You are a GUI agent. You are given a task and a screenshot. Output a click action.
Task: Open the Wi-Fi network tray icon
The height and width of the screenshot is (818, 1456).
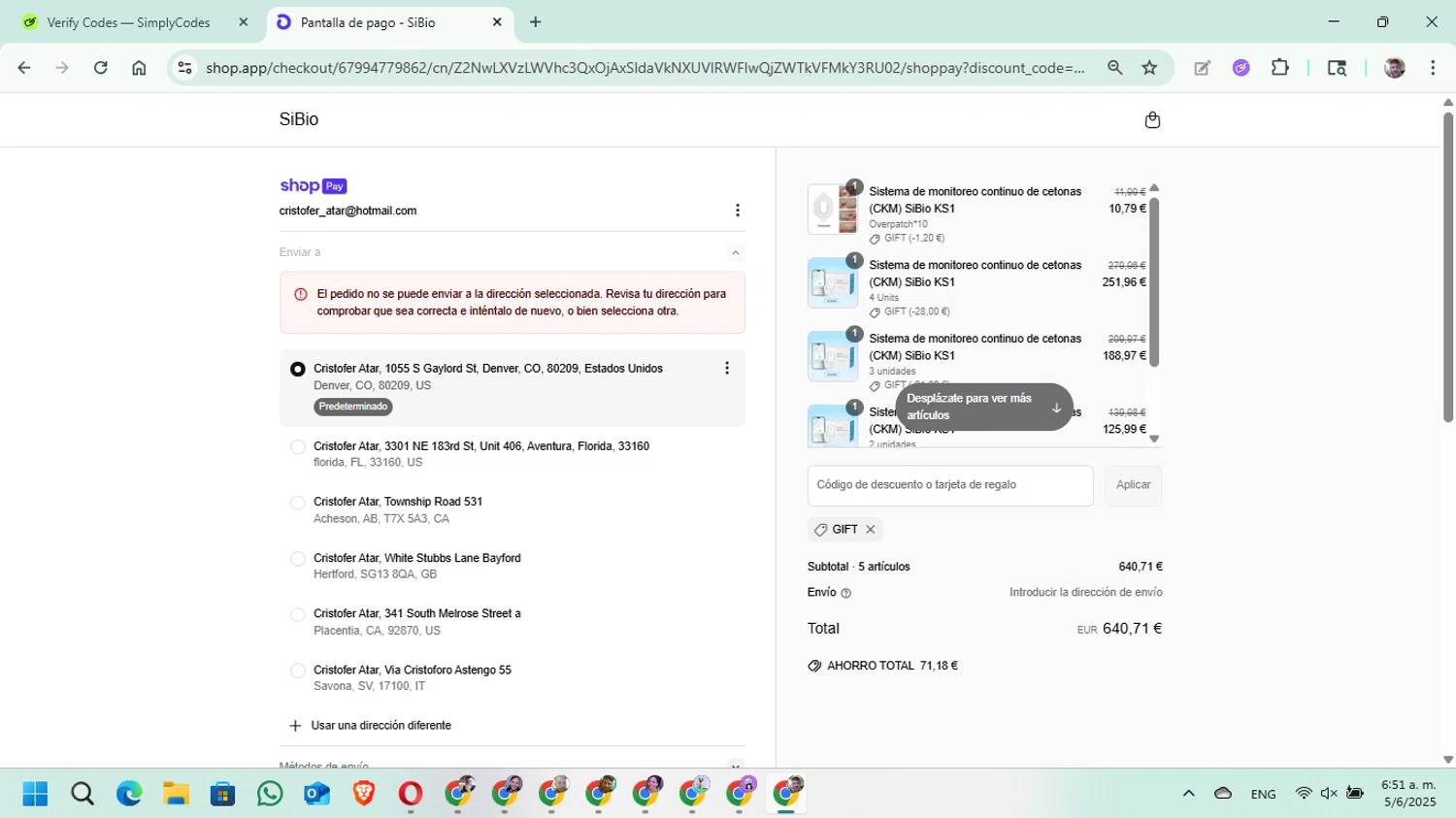[1304, 794]
